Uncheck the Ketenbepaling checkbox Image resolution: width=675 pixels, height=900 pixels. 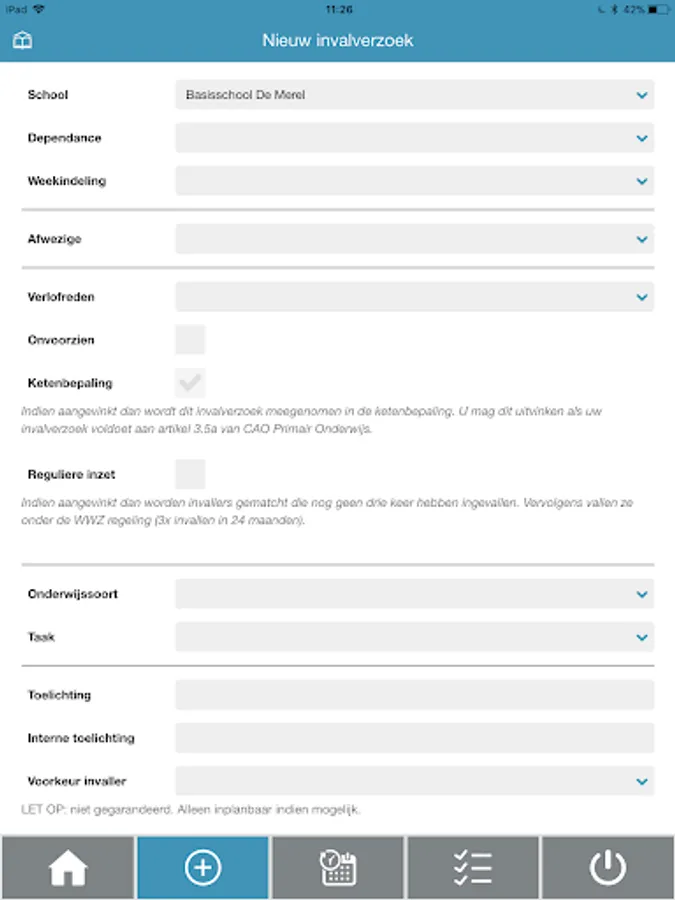pyautogui.click(x=190, y=383)
